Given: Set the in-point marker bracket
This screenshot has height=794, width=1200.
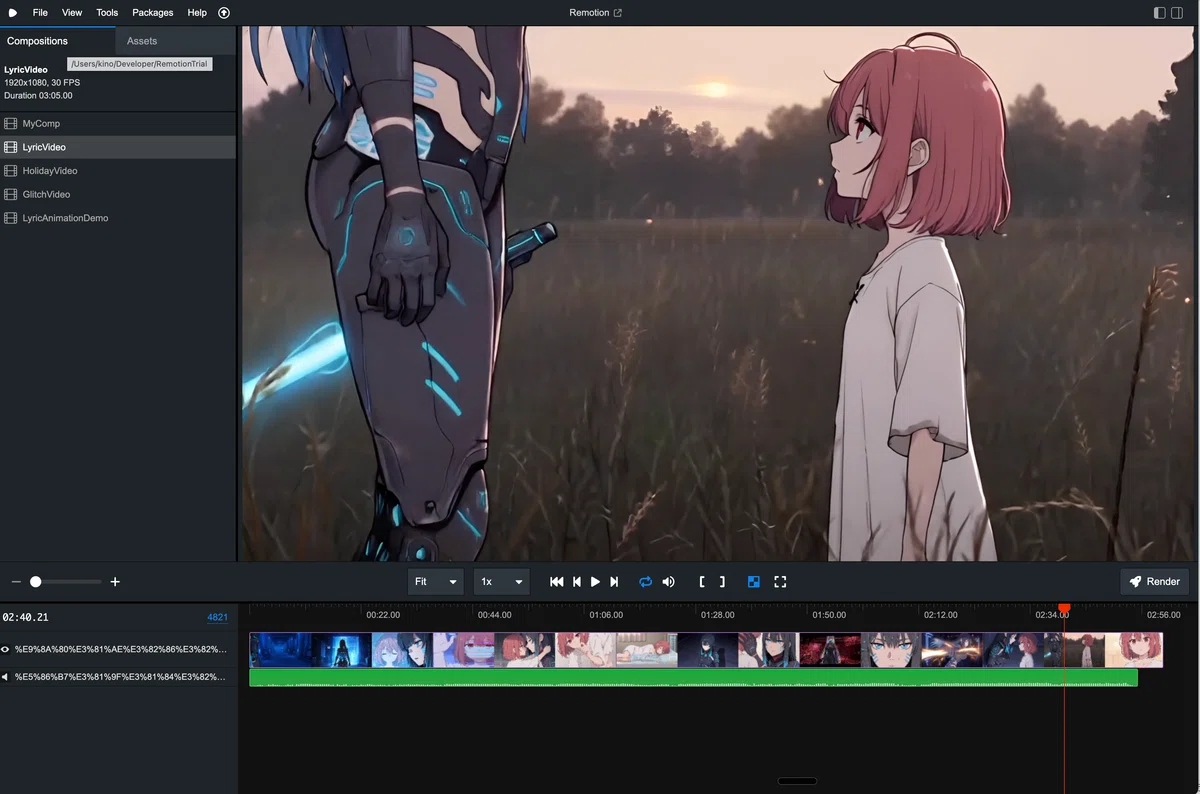Looking at the screenshot, I should [702, 582].
